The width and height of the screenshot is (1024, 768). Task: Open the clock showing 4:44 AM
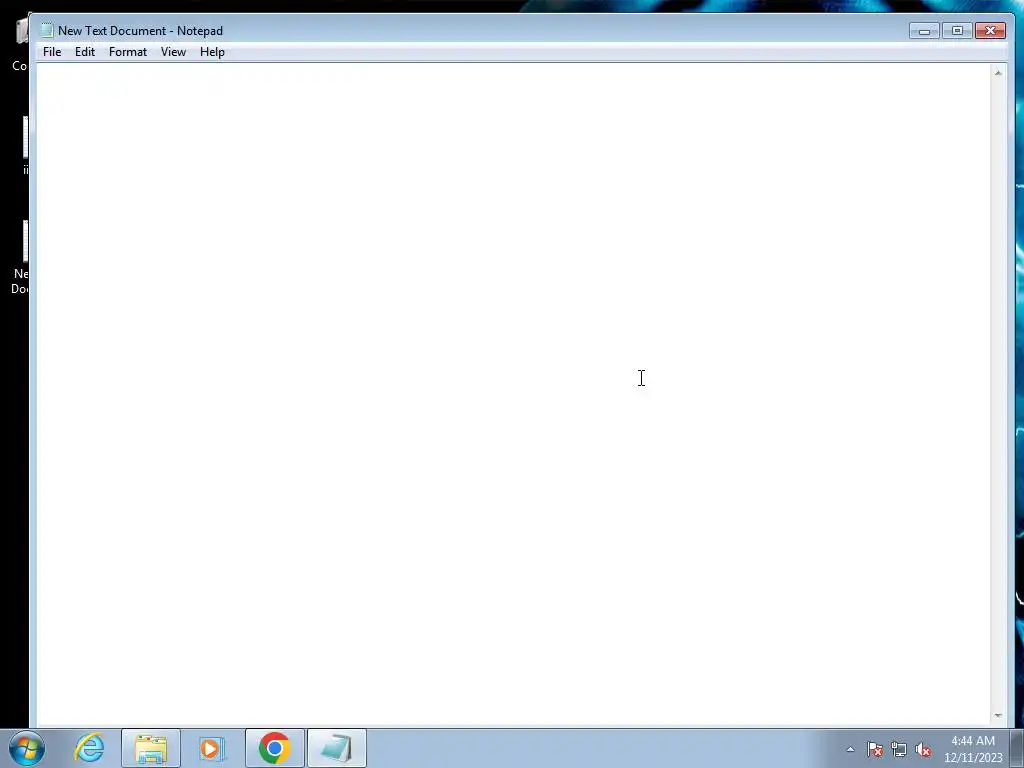[x=973, y=749]
